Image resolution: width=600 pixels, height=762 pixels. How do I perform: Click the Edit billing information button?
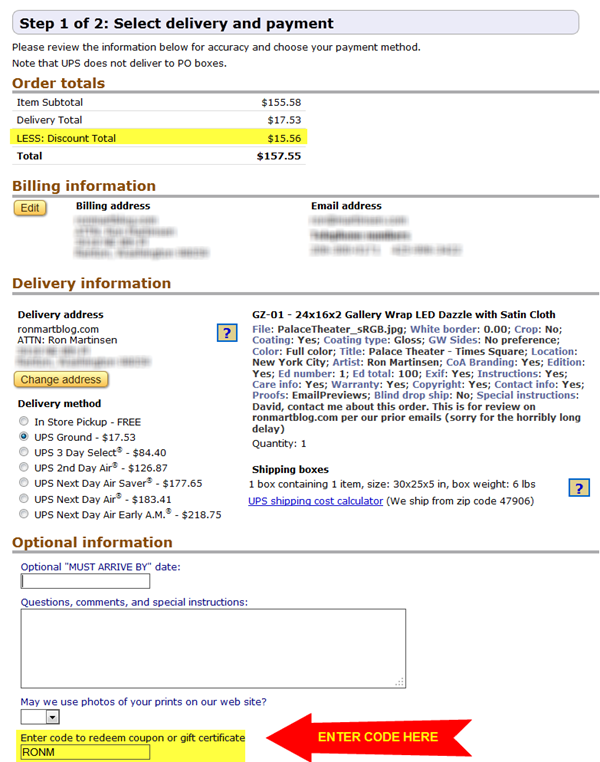click(30, 208)
